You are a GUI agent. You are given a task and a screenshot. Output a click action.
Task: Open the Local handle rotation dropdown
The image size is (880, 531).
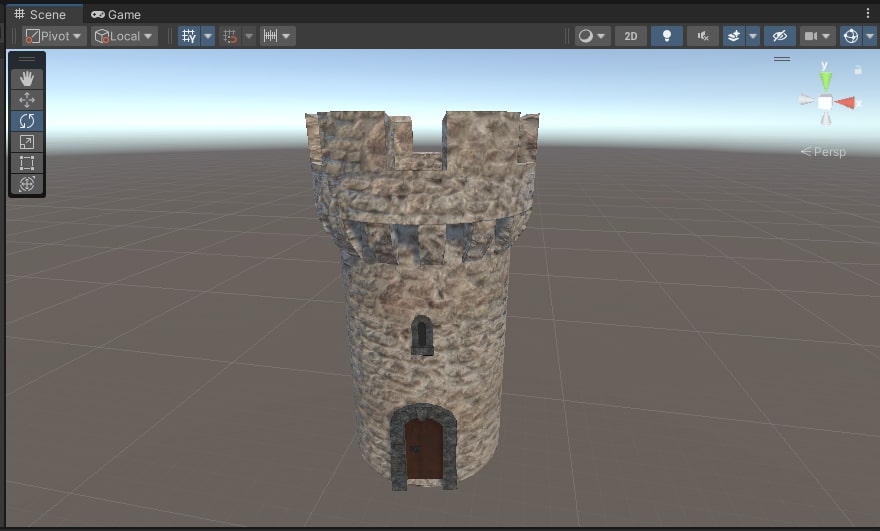point(124,36)
